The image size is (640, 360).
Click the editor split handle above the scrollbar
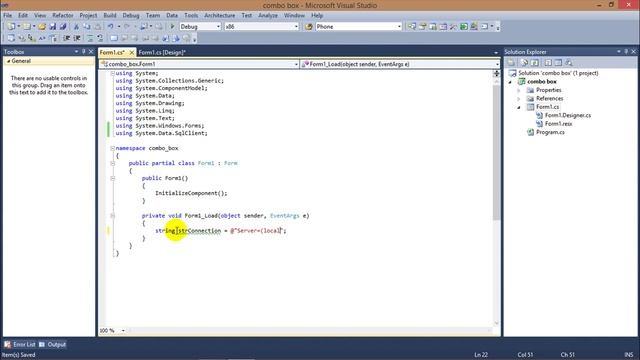(x=496, y=73)
